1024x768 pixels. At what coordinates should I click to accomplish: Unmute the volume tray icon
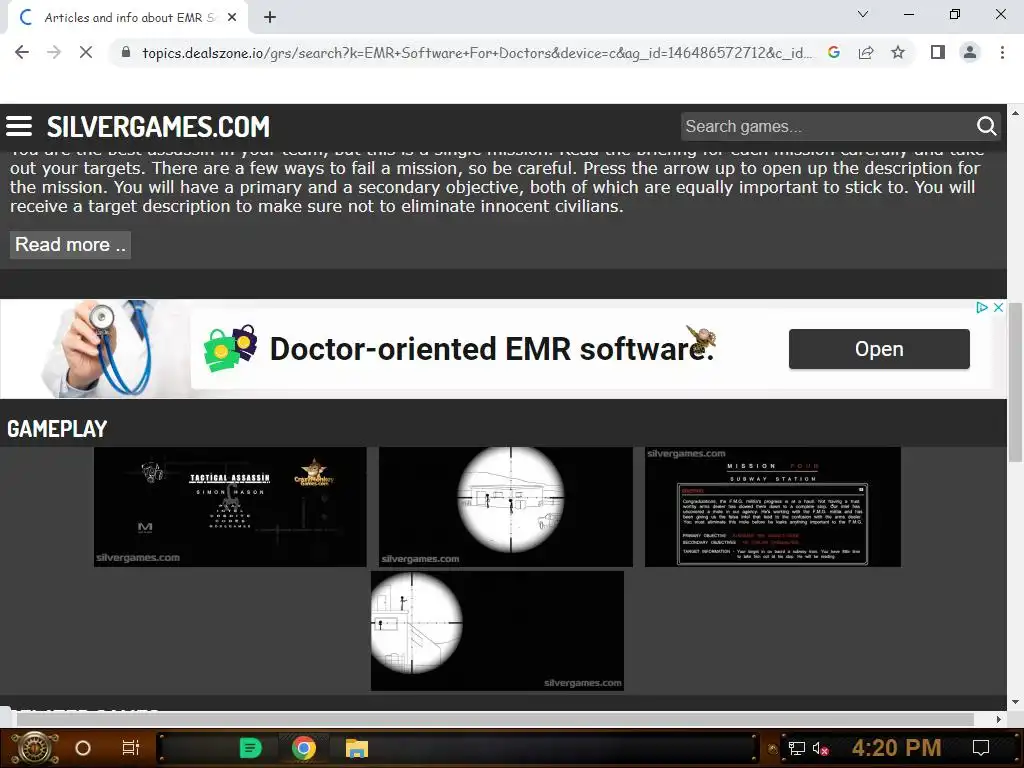(820, 748)
